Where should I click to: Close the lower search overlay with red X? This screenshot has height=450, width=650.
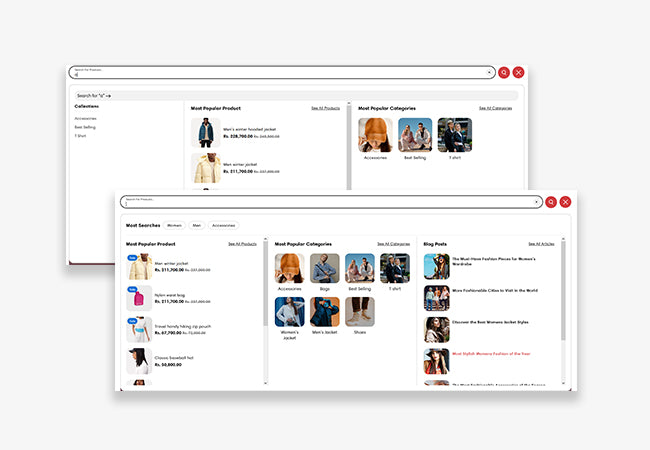[566, 202]
